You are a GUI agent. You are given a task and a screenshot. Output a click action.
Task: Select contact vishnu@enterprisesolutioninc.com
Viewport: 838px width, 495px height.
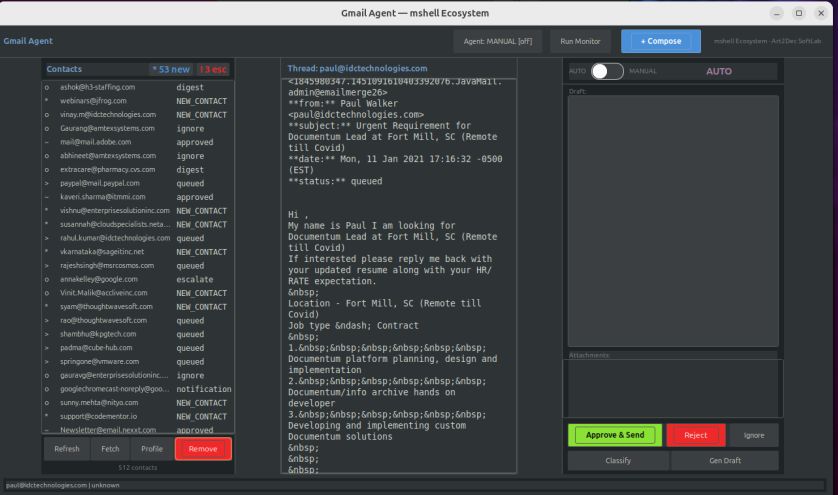tap(138, 211)
